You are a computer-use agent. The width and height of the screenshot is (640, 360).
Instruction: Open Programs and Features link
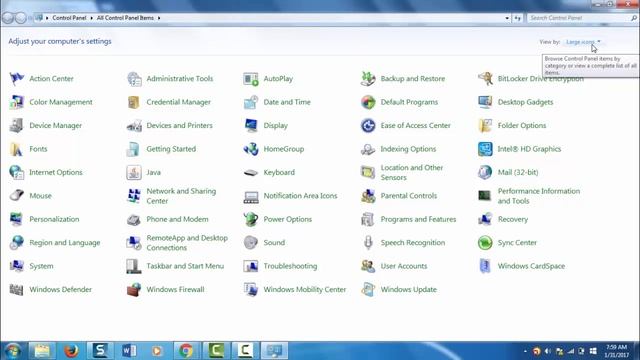418,219
